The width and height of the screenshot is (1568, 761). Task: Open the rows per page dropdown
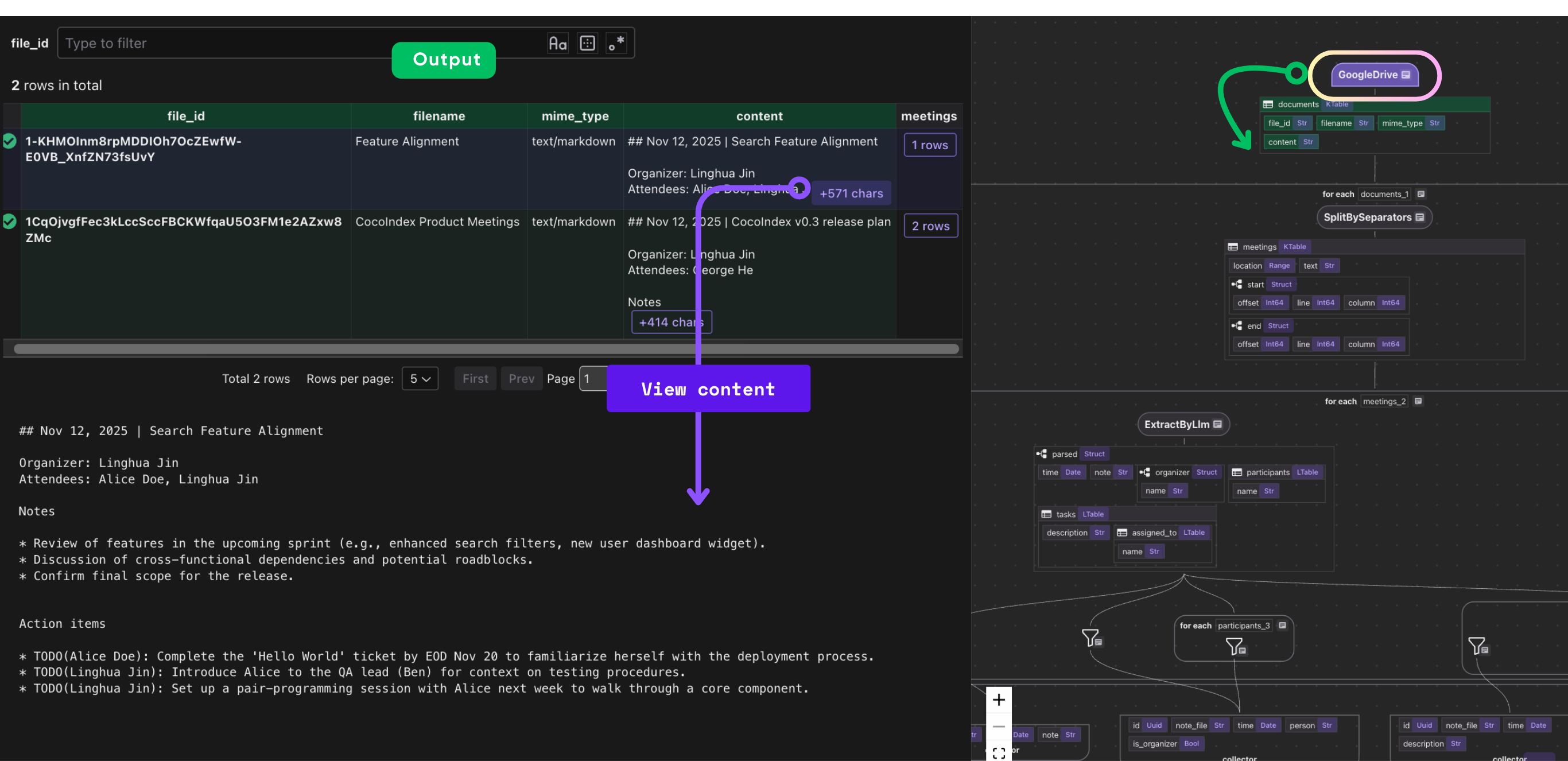[420, 379]
